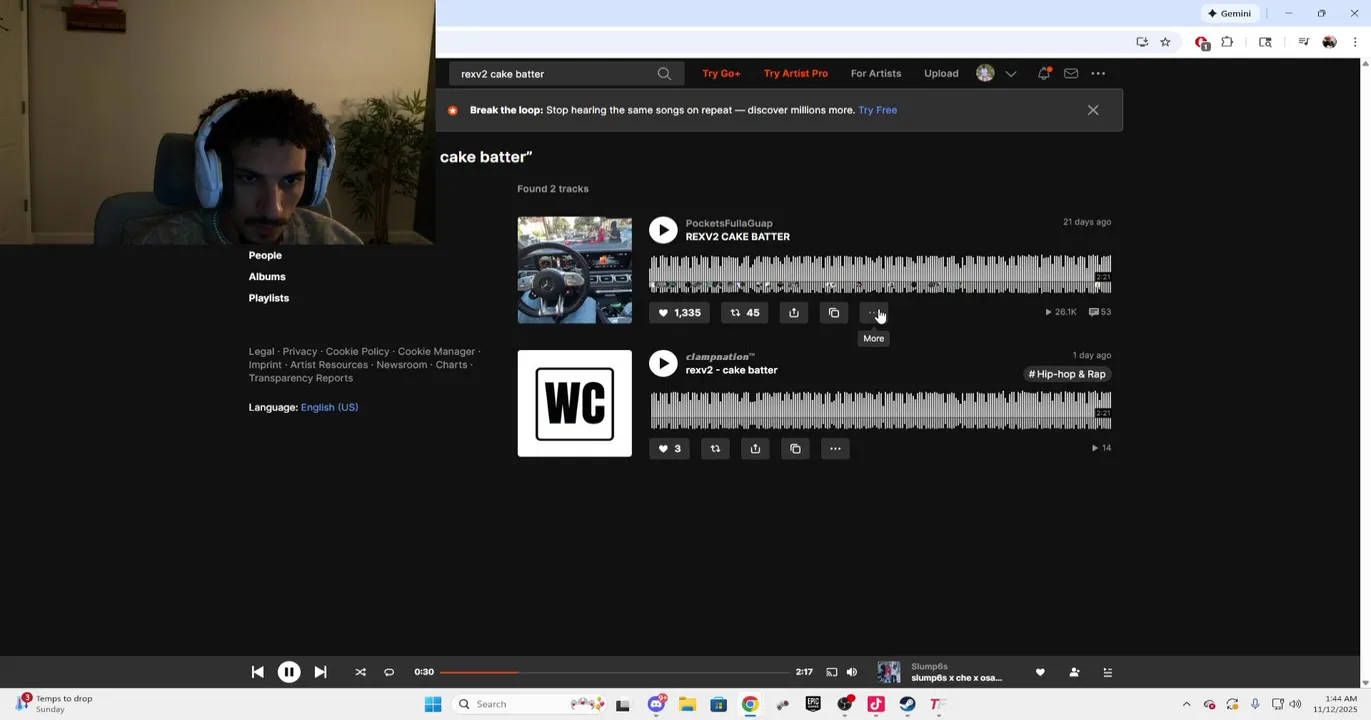The width and height of the screenshot is (1371, 720).
Task: Open the next-up queue list
Action: (x=1107, y=672)
